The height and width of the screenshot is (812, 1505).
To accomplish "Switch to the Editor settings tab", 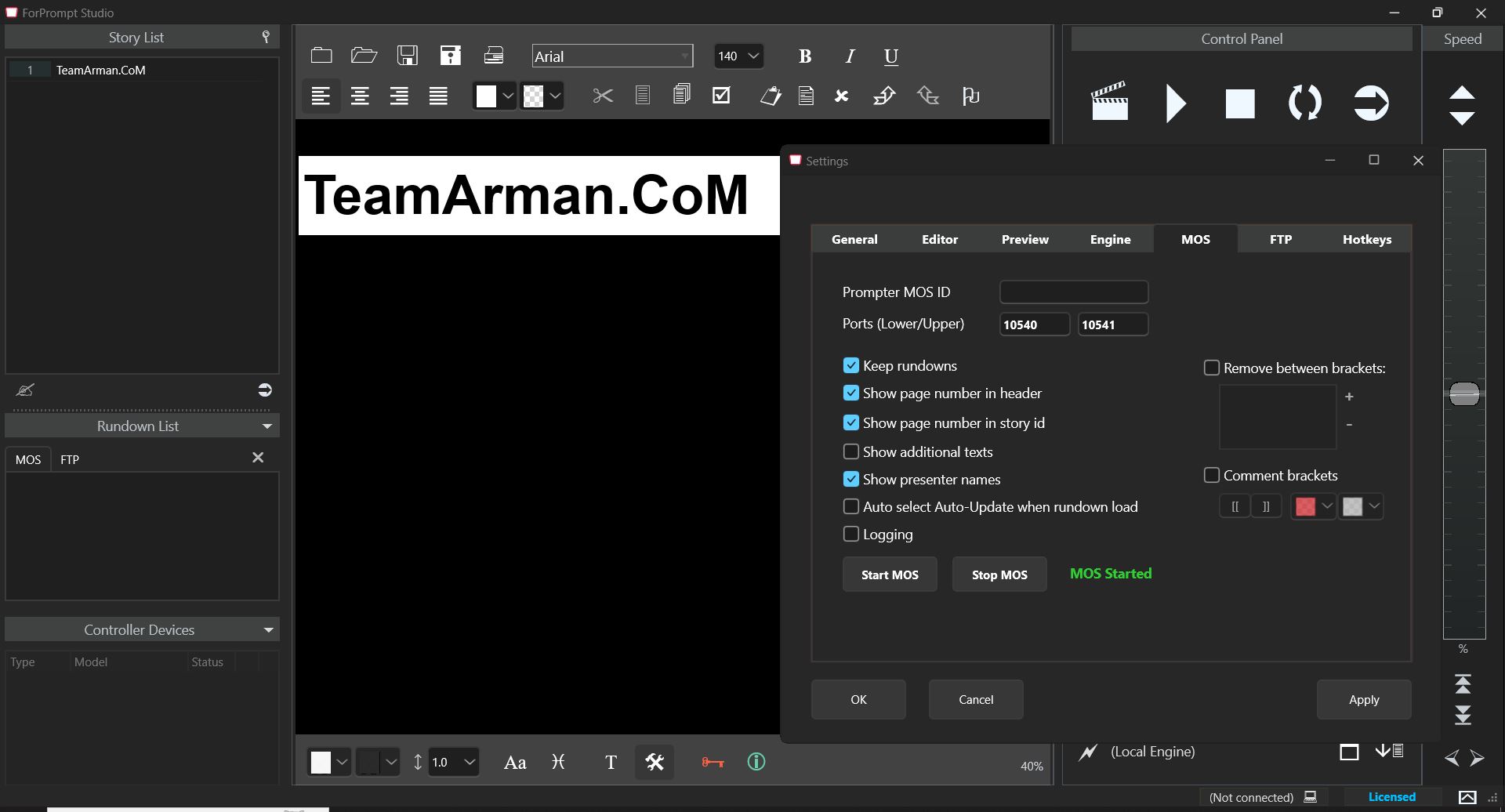I will [x=940, y=239].
